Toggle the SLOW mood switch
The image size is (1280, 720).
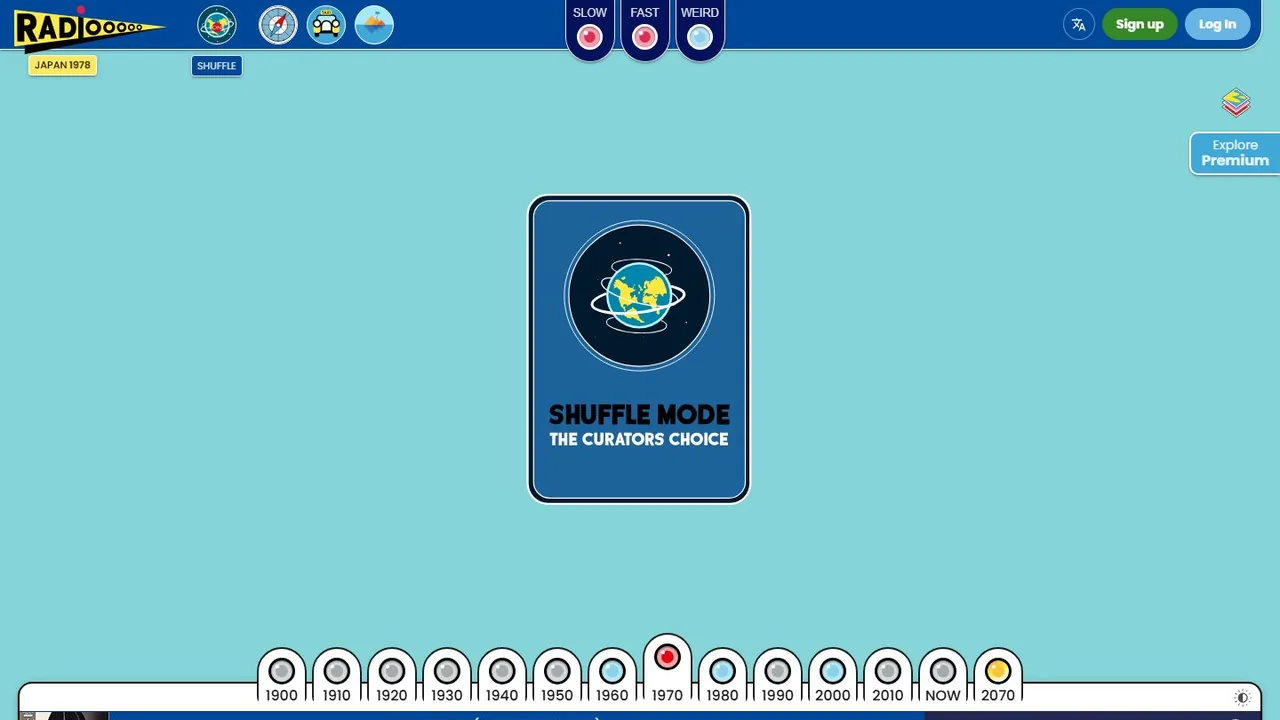tap(590, 30)
